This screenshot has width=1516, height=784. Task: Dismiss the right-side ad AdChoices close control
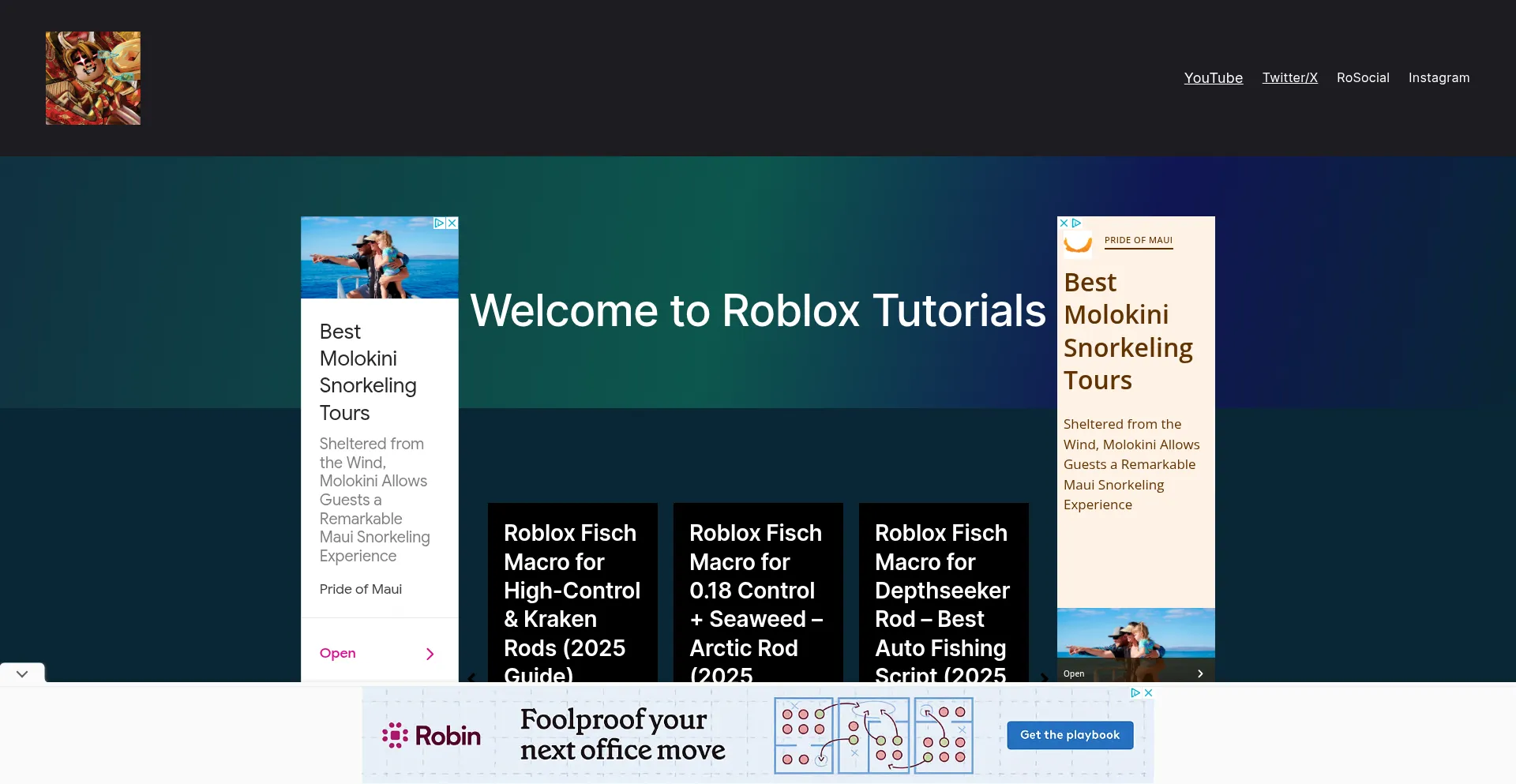point(1064,223)
